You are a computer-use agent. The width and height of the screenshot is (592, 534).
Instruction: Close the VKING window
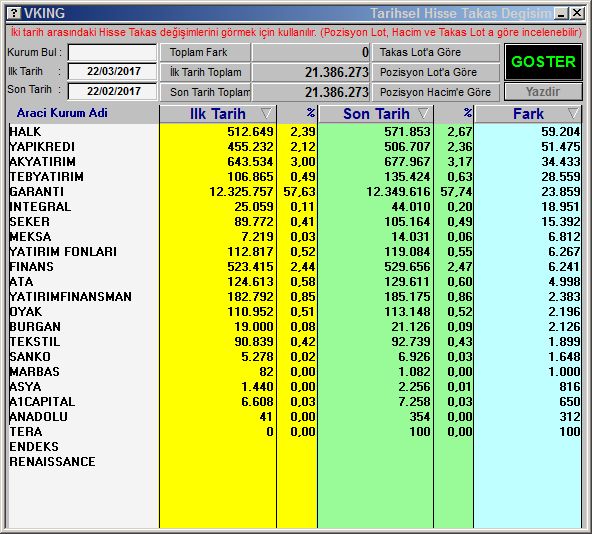pos(577,14)
